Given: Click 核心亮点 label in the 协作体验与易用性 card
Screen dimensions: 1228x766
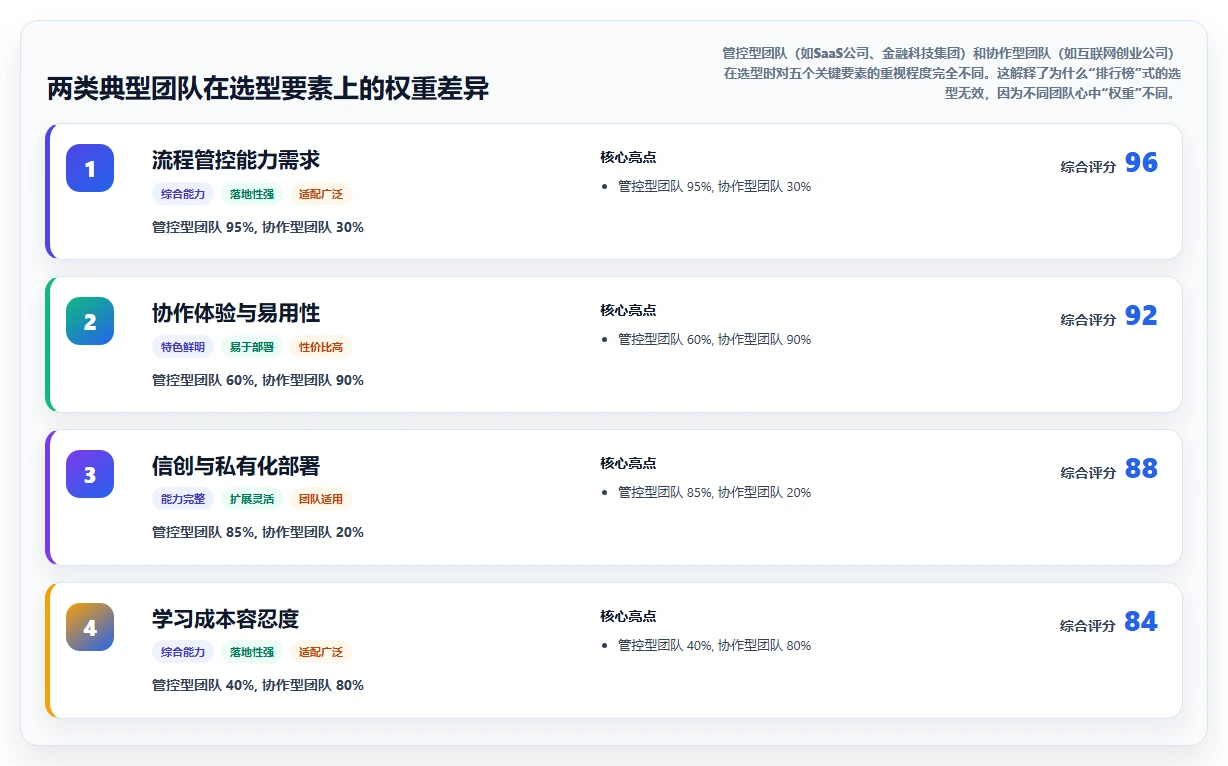Looking at the screenshot, I should (x=628, y=310).
